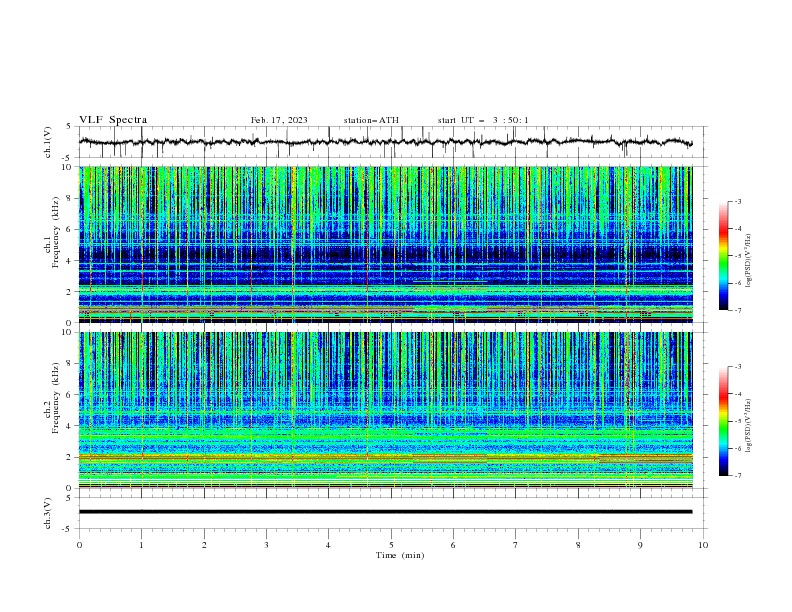Click the ch.1 frequency axis "6" tick label

(70, 229)
